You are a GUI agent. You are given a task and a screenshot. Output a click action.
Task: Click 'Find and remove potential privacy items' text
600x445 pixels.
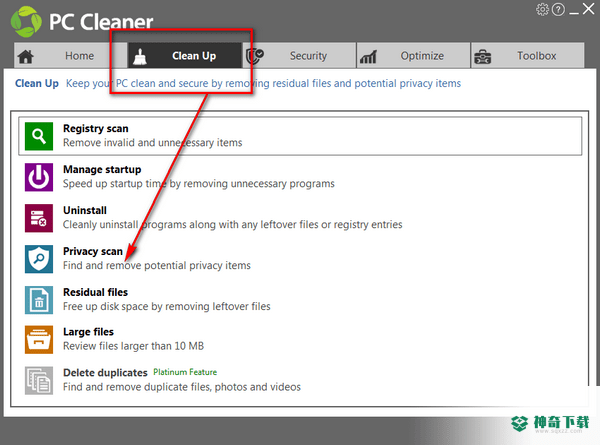pyautogui.click(x=157, y=266)
